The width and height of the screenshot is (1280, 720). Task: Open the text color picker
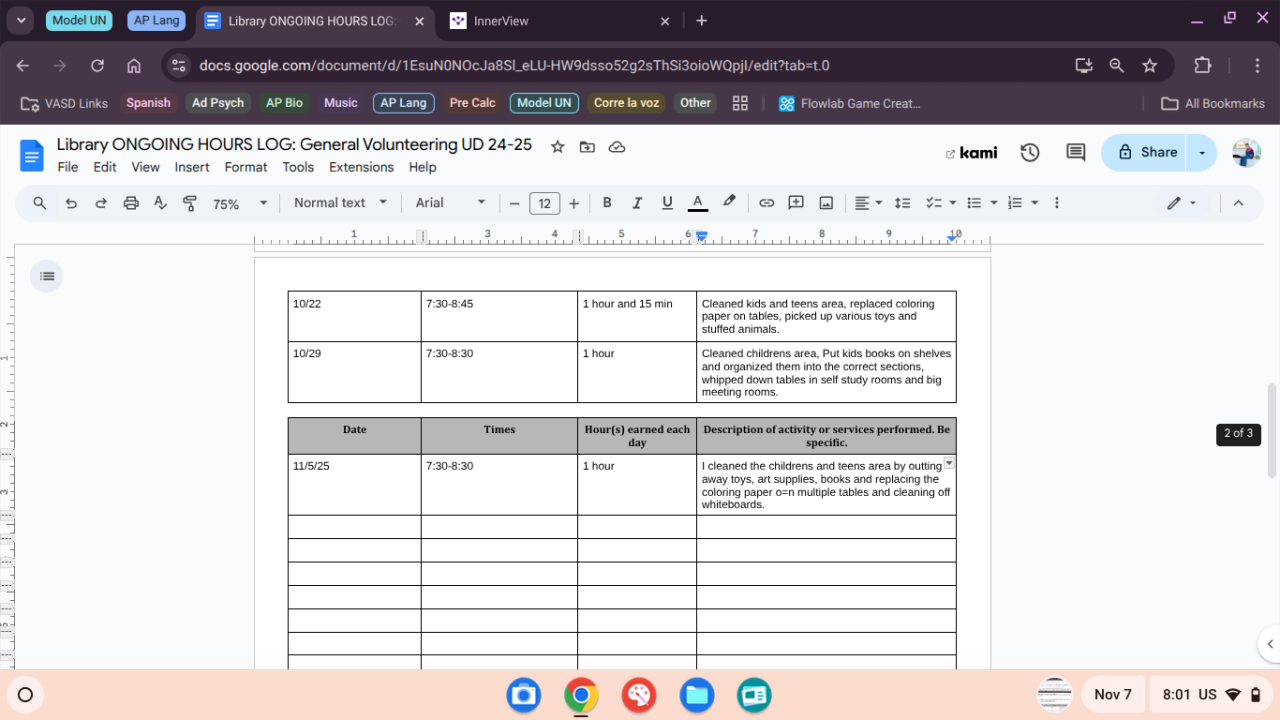click(x=698, y=203)
